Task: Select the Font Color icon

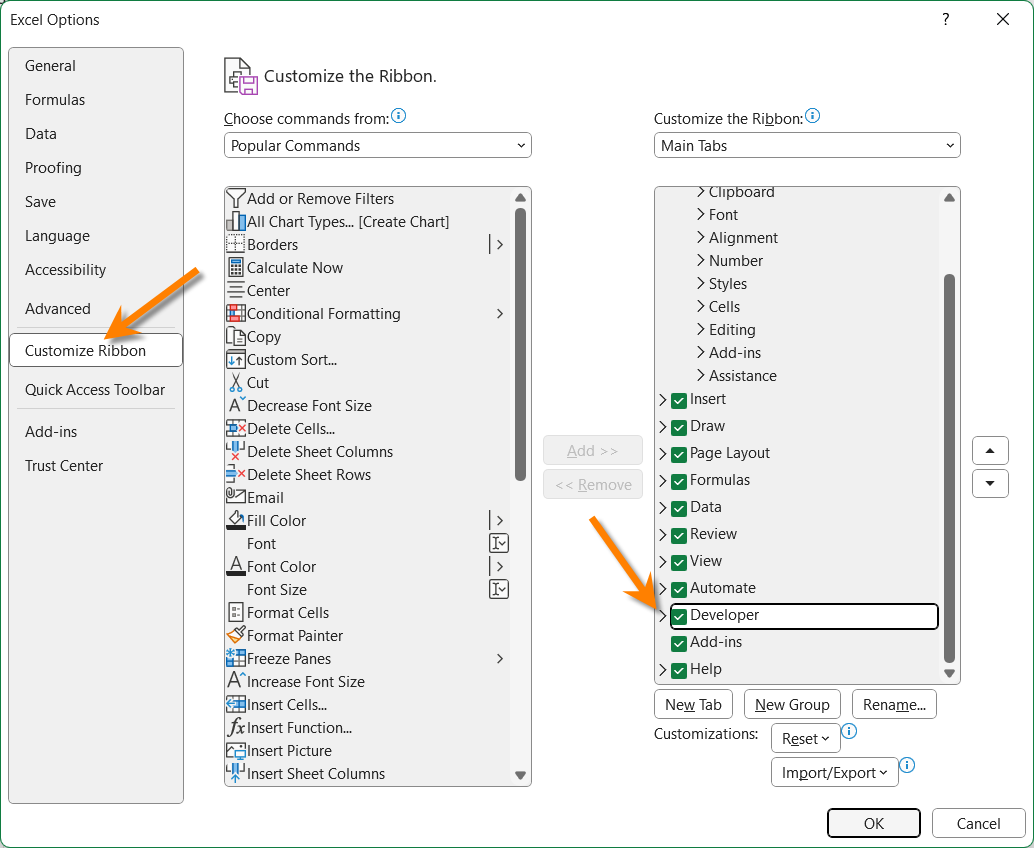Action: (x=235, y=566)
